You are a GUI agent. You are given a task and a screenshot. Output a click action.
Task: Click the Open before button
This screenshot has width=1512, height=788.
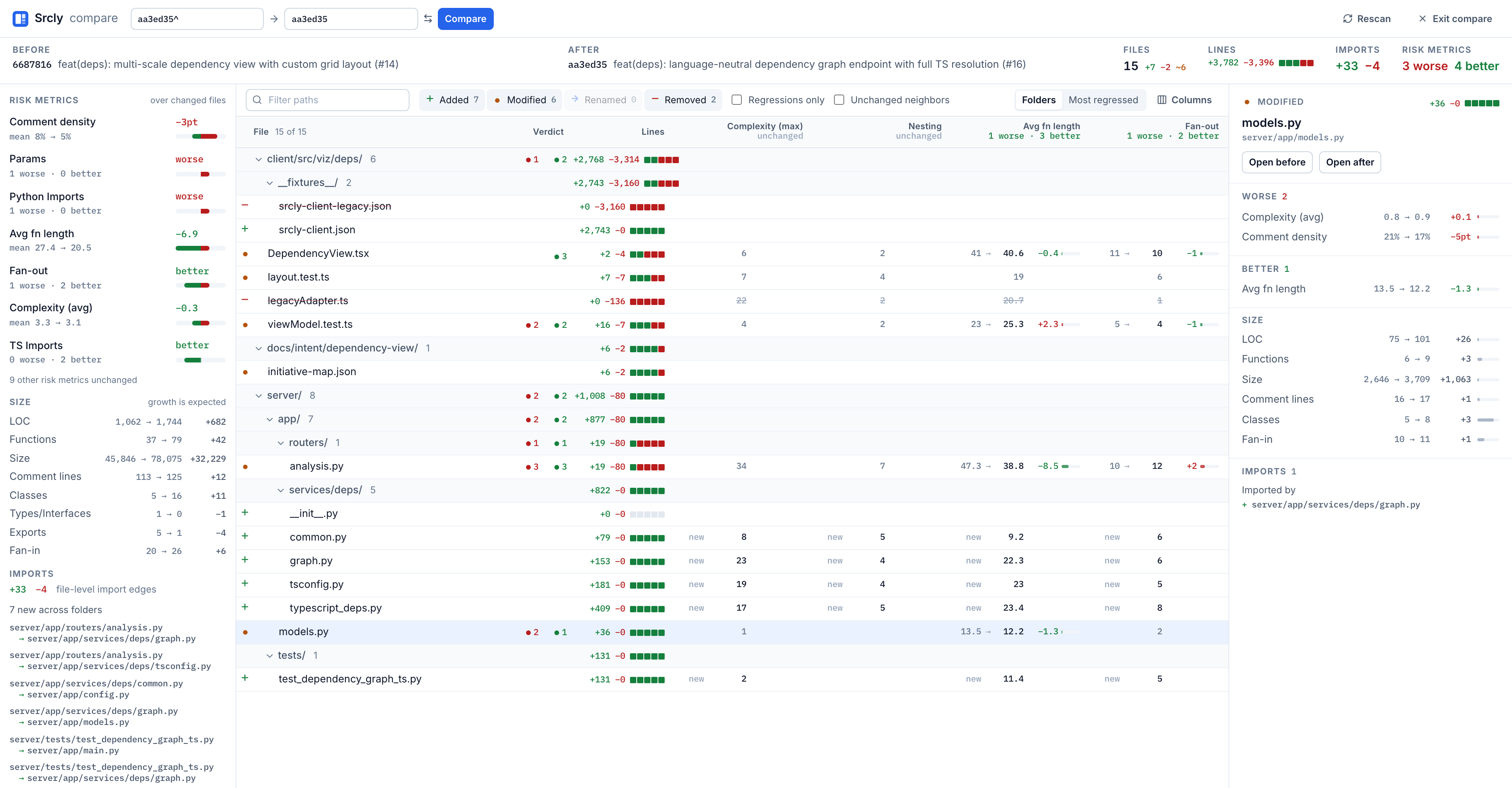pos(1277,162)
